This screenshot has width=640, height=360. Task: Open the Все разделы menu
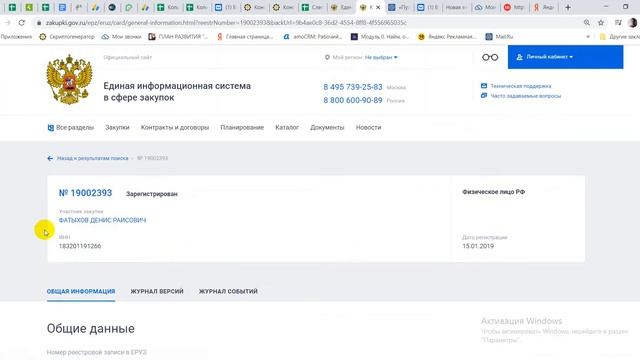(x=71, y=128)
